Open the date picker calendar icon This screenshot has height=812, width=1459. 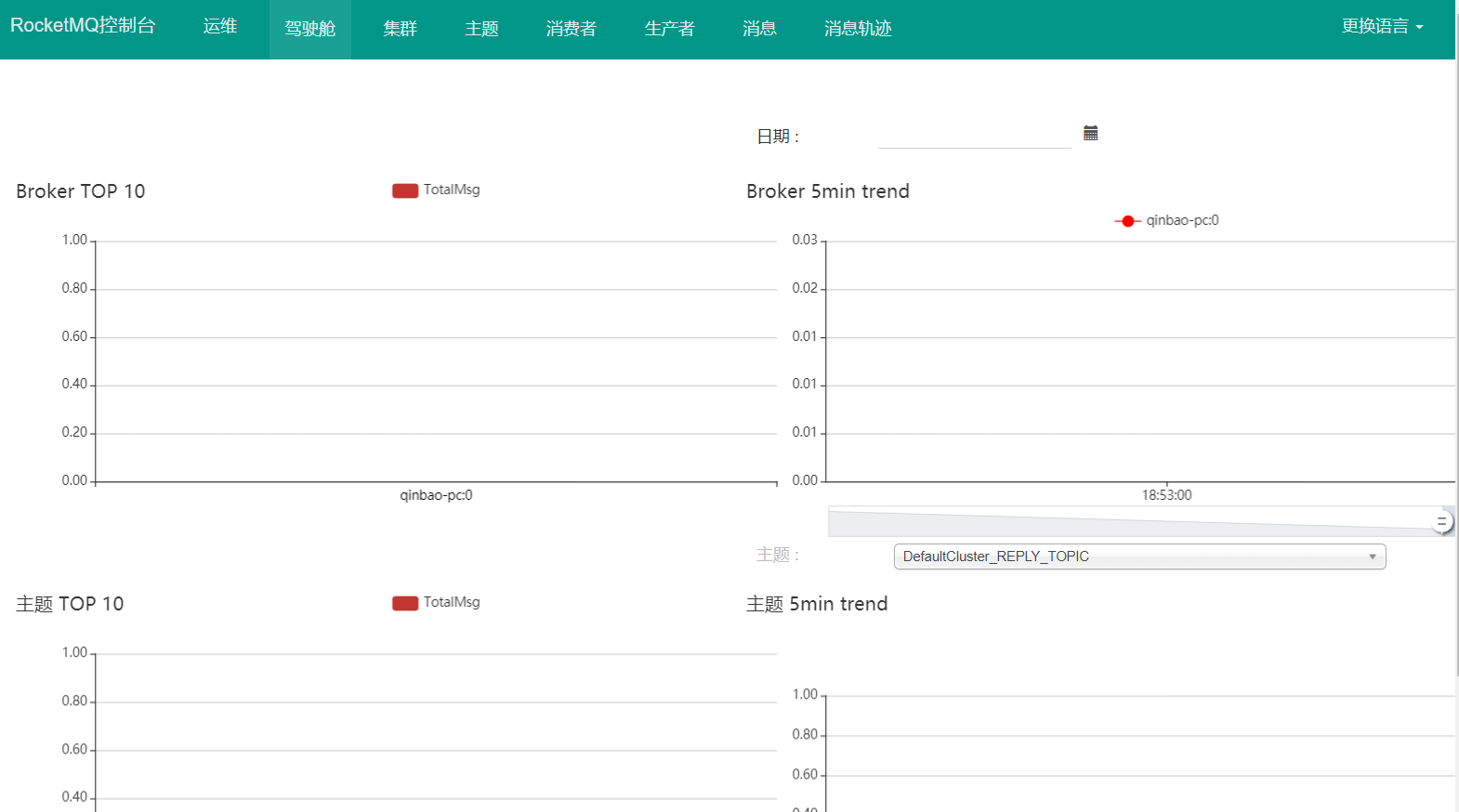(1091, 134)
